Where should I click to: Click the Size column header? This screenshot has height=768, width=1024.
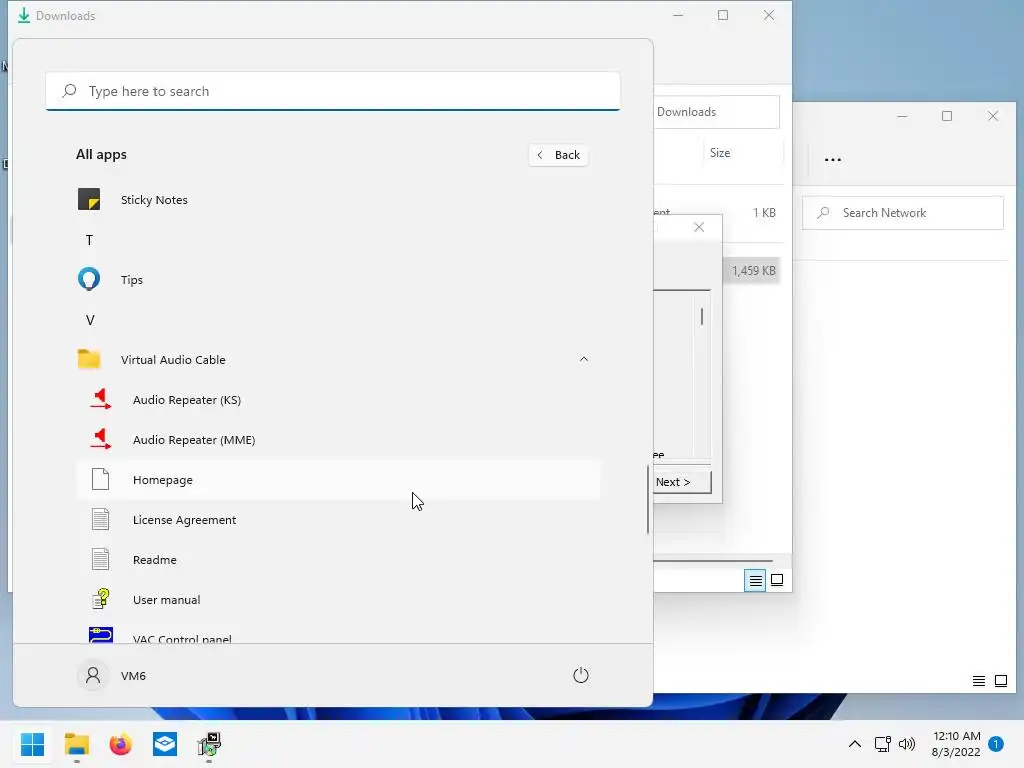(x=720, y=153)
